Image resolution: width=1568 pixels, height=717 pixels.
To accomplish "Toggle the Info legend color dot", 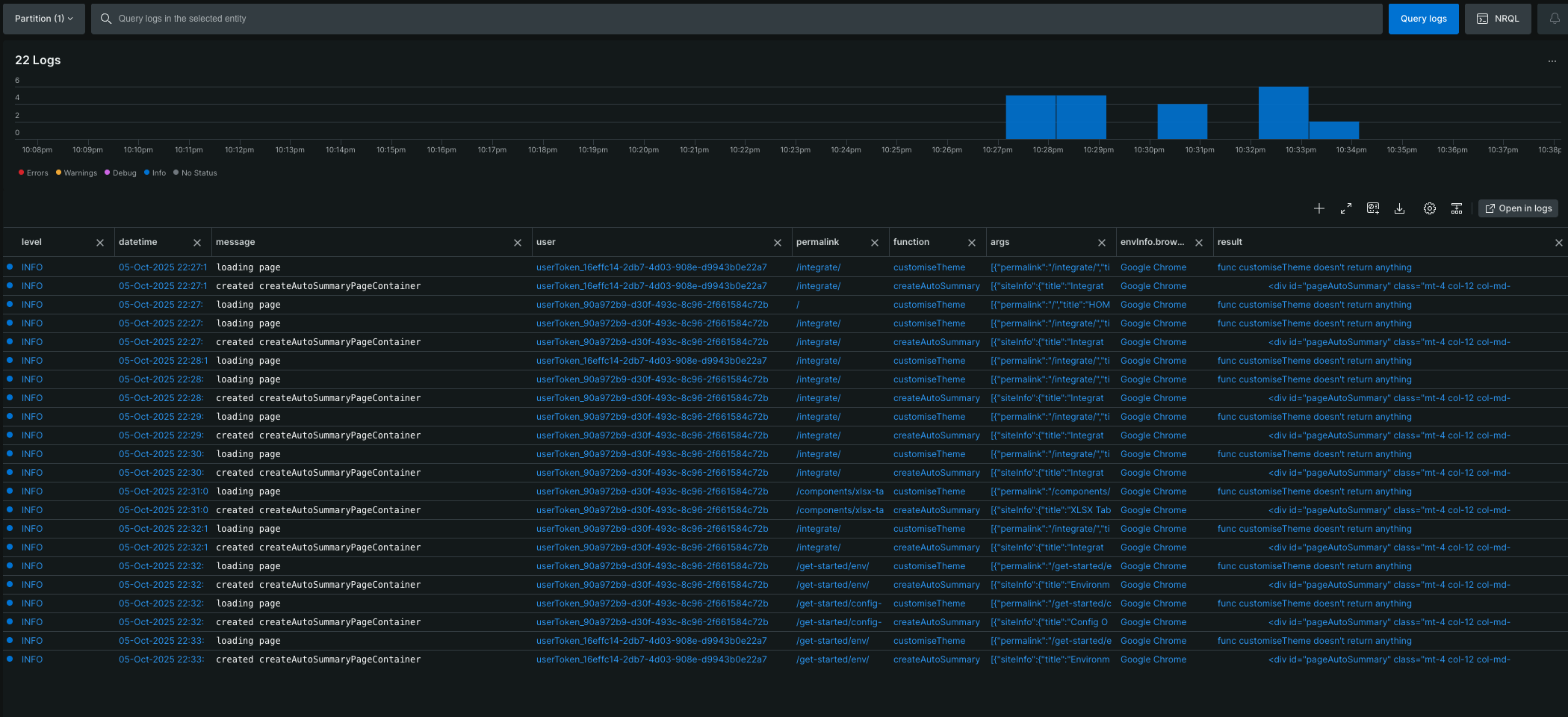I will pyautogui.click(x=147, y=173).
